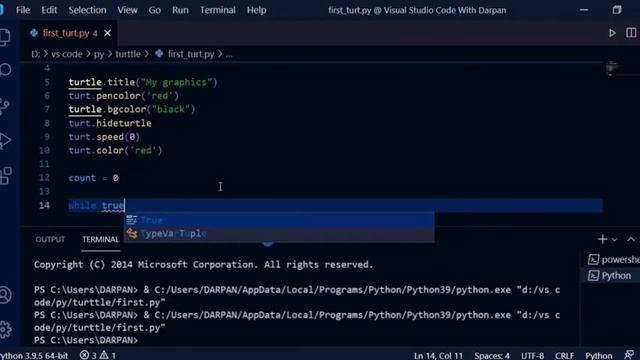Click on turtle.title line 5 code
The width and height of the screenshot is (640, 360).
tap(143, 82)
